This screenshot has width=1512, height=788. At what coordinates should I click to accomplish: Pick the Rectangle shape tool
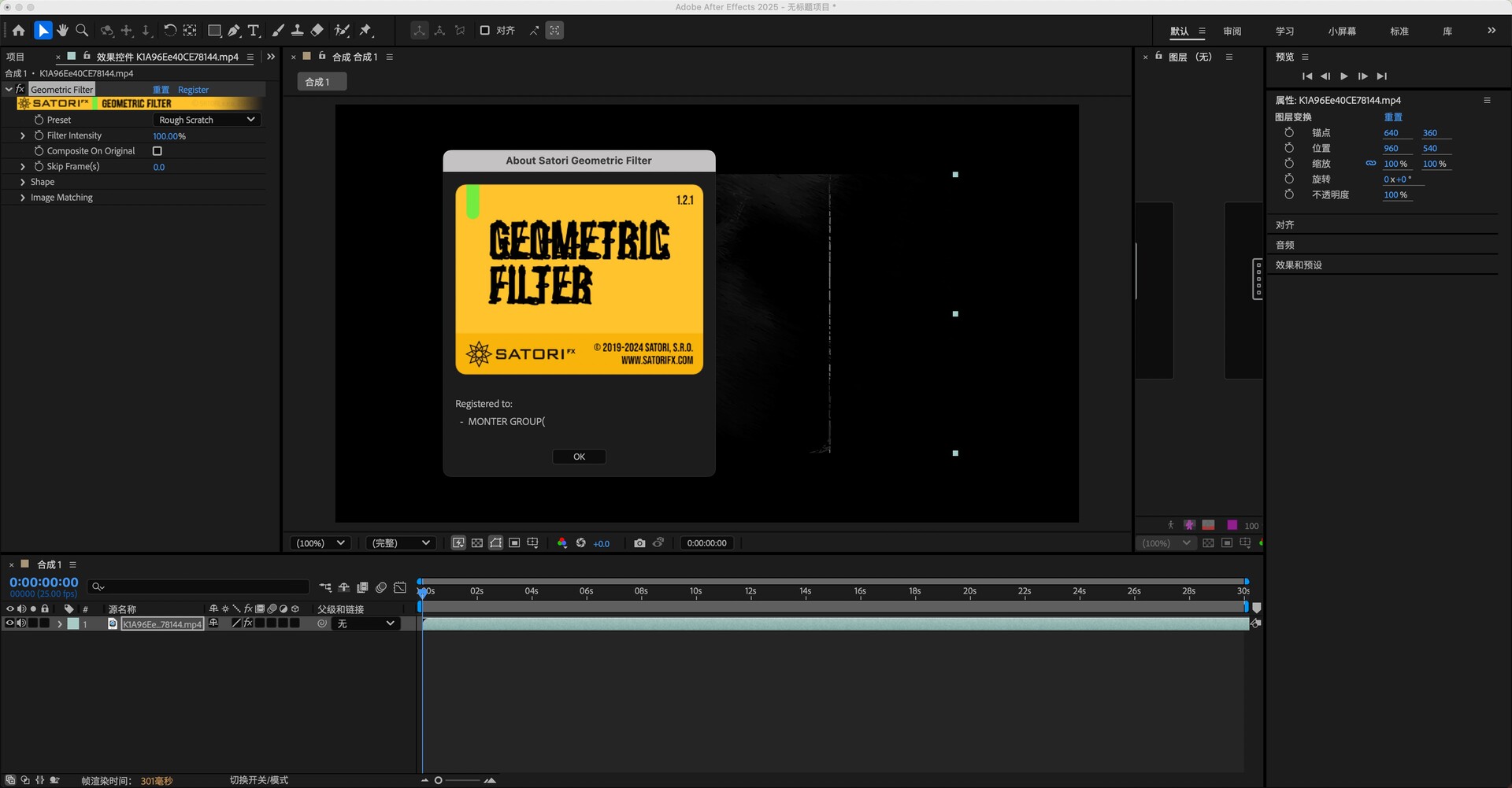[213, 31]
